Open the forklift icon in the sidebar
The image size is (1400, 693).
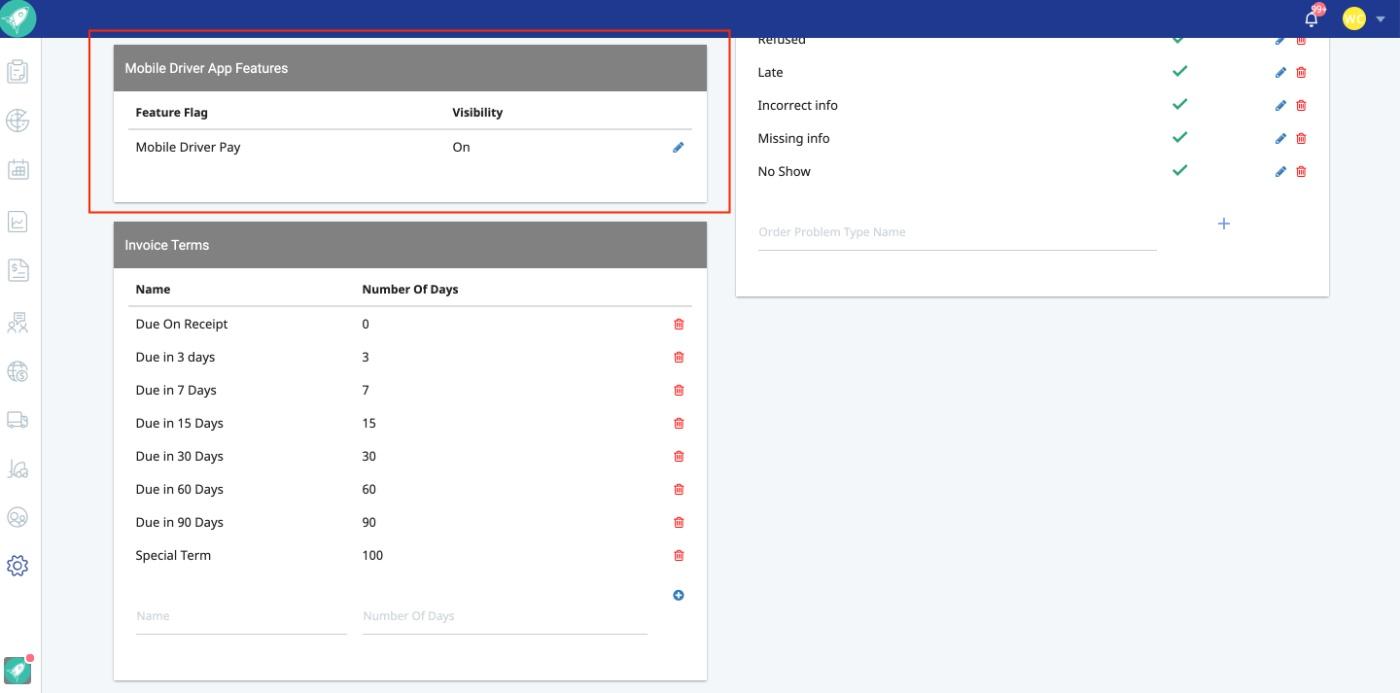click(x=17, y=468)
